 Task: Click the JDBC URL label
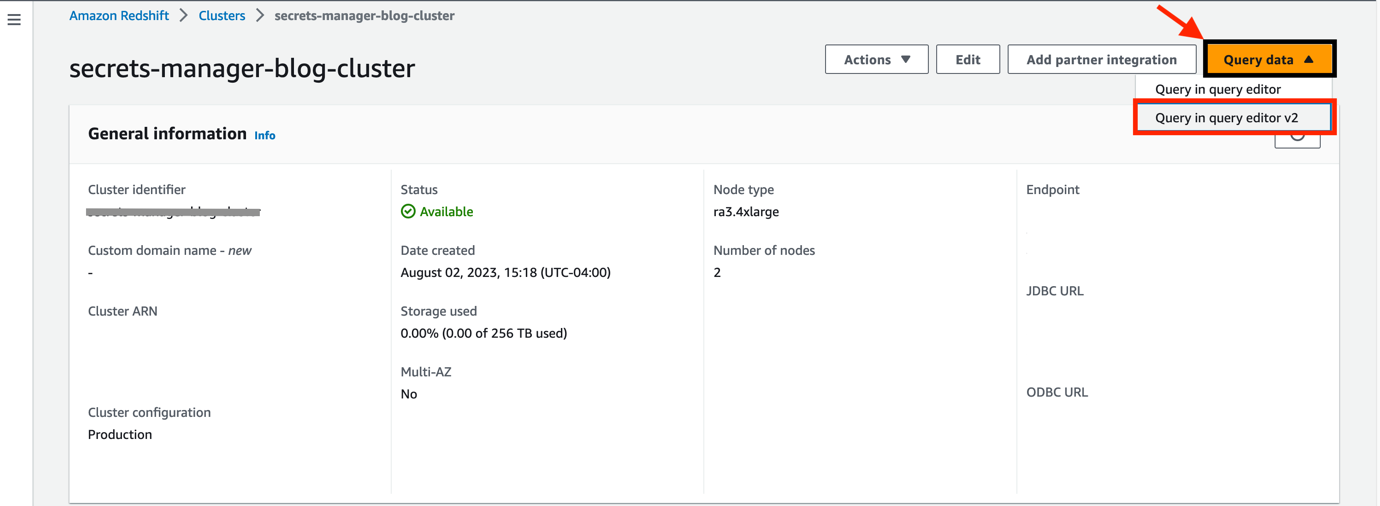1055,291
